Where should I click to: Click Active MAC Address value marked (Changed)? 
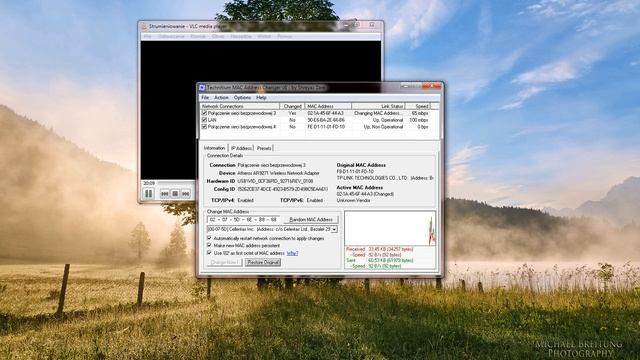[365, 194]
